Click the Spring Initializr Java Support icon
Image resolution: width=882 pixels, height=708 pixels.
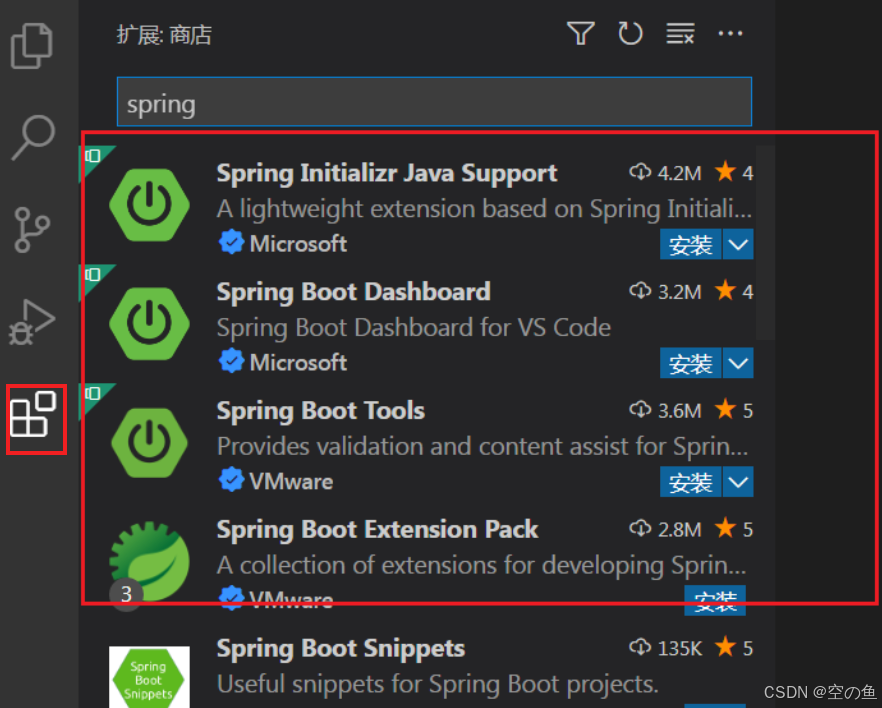point(149,205)
